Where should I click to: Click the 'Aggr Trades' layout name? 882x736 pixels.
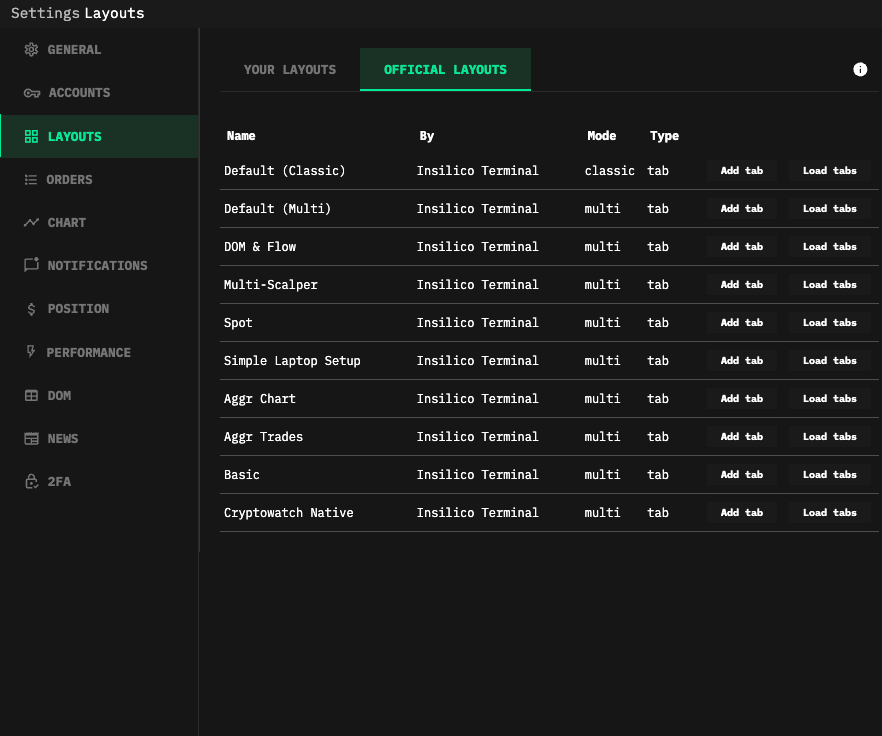(x=263, y=437)
